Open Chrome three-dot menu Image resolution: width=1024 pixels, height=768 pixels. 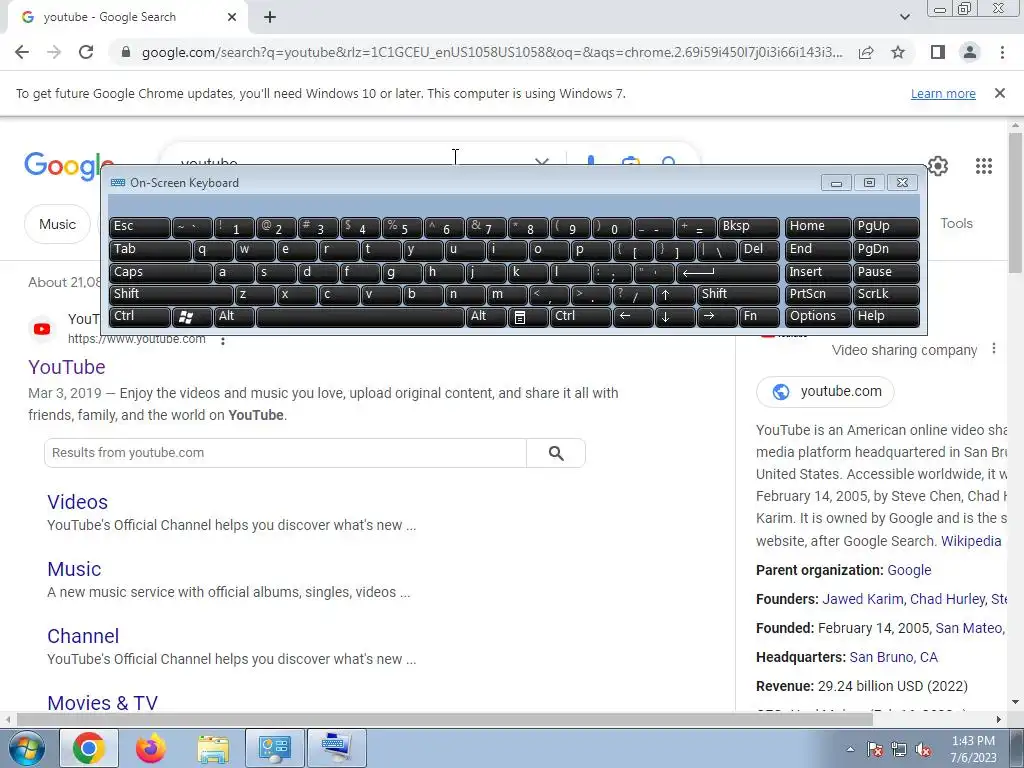[1002, 52]
